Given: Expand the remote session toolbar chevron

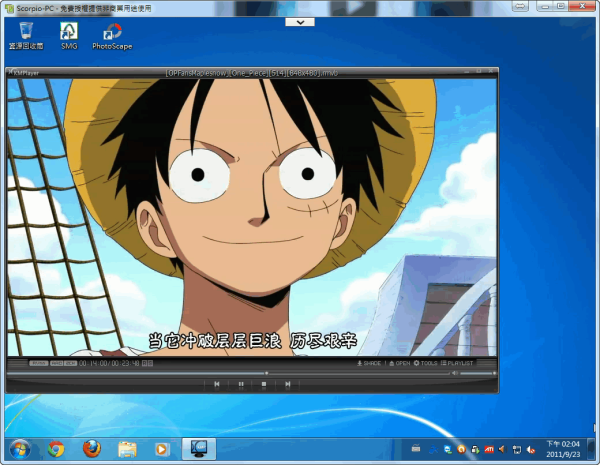Looking at the screenshot, I should tap(300, 22).
